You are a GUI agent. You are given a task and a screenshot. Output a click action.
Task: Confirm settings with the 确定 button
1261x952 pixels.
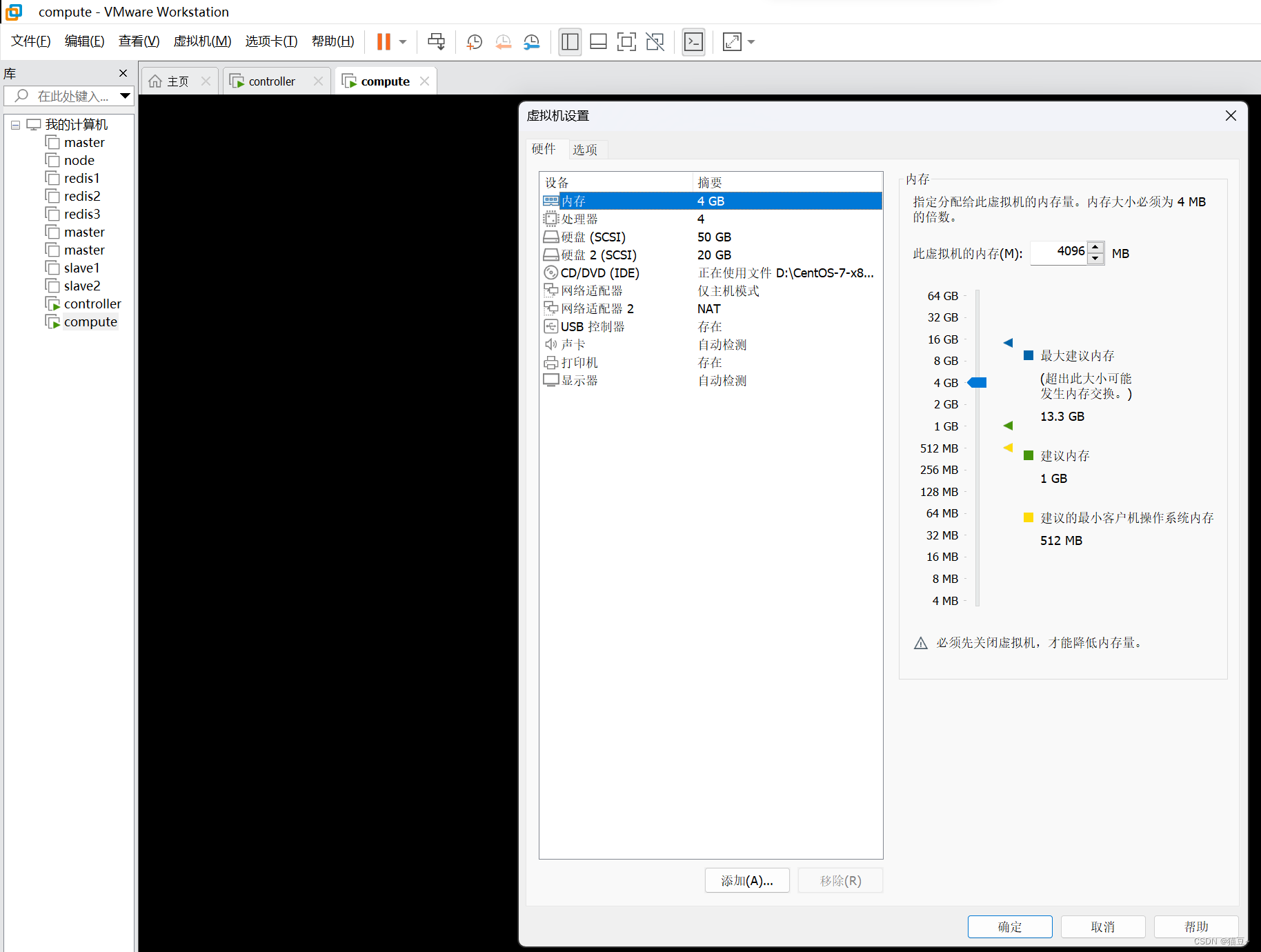pyautogui.click(x=1009, y=926)
